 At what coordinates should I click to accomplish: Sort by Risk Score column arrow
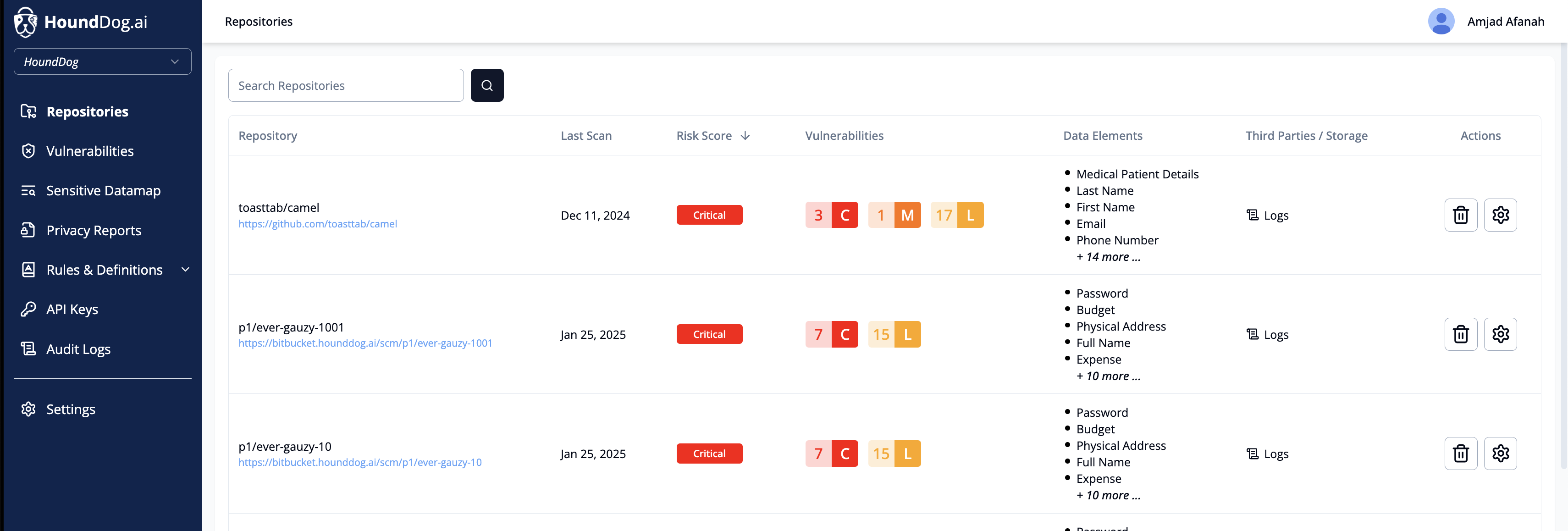[745, 136]
